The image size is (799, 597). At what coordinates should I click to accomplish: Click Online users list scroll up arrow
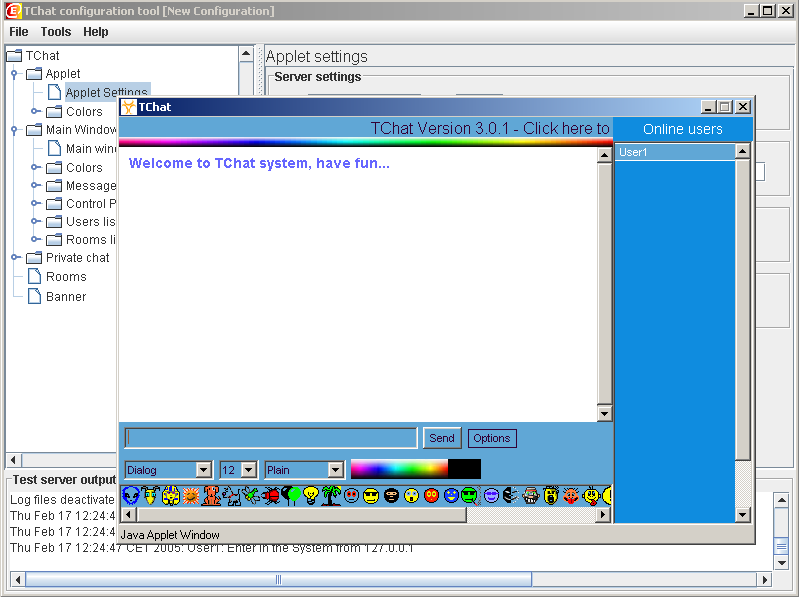[742, 151]
